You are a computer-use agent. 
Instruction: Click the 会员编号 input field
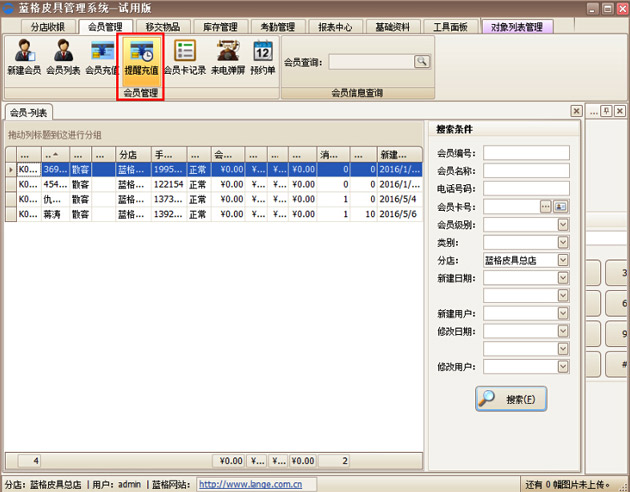(x=526, y=153)
